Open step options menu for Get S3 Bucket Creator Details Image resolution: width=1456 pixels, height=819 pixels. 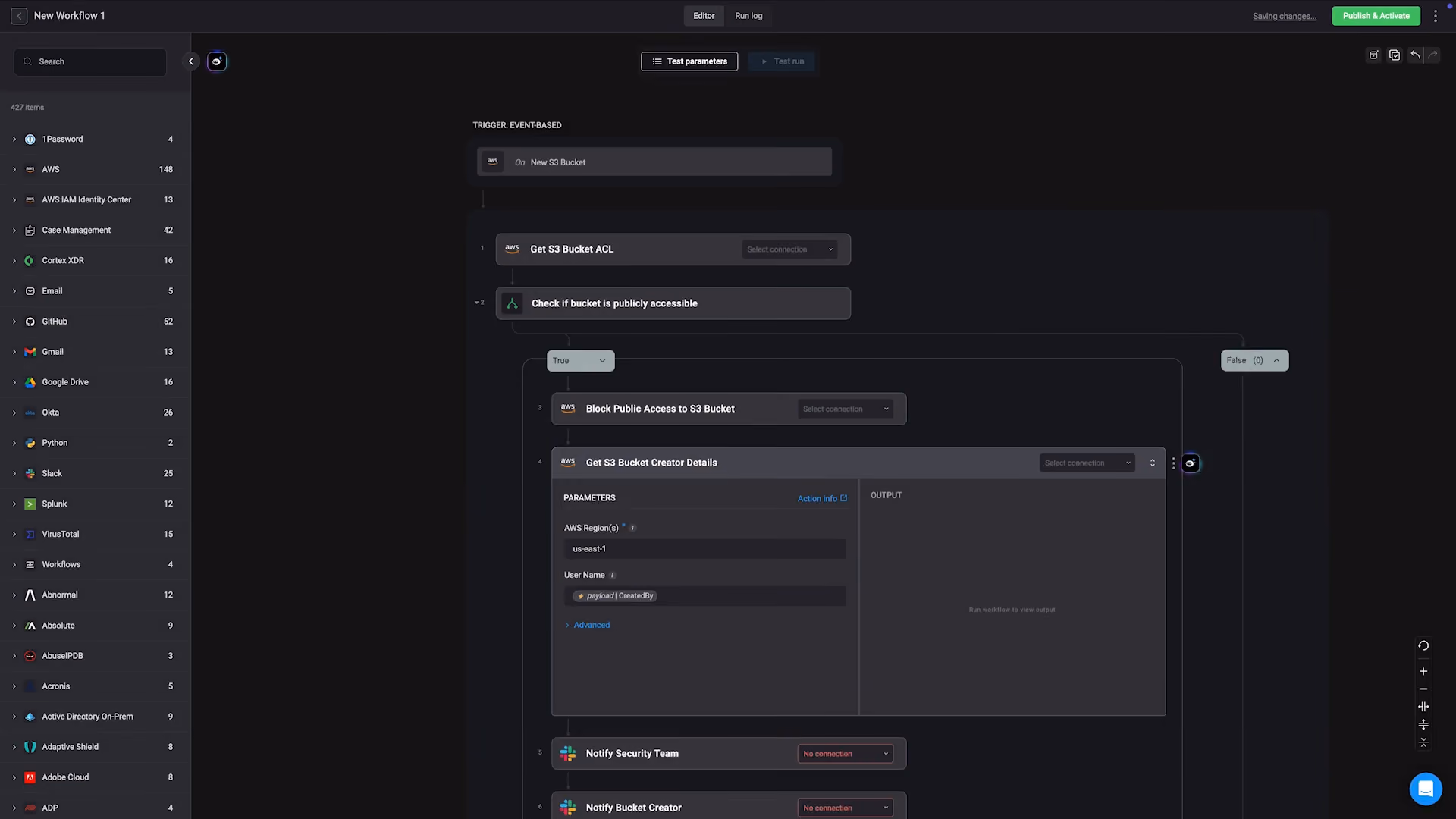pos(1173,463)
